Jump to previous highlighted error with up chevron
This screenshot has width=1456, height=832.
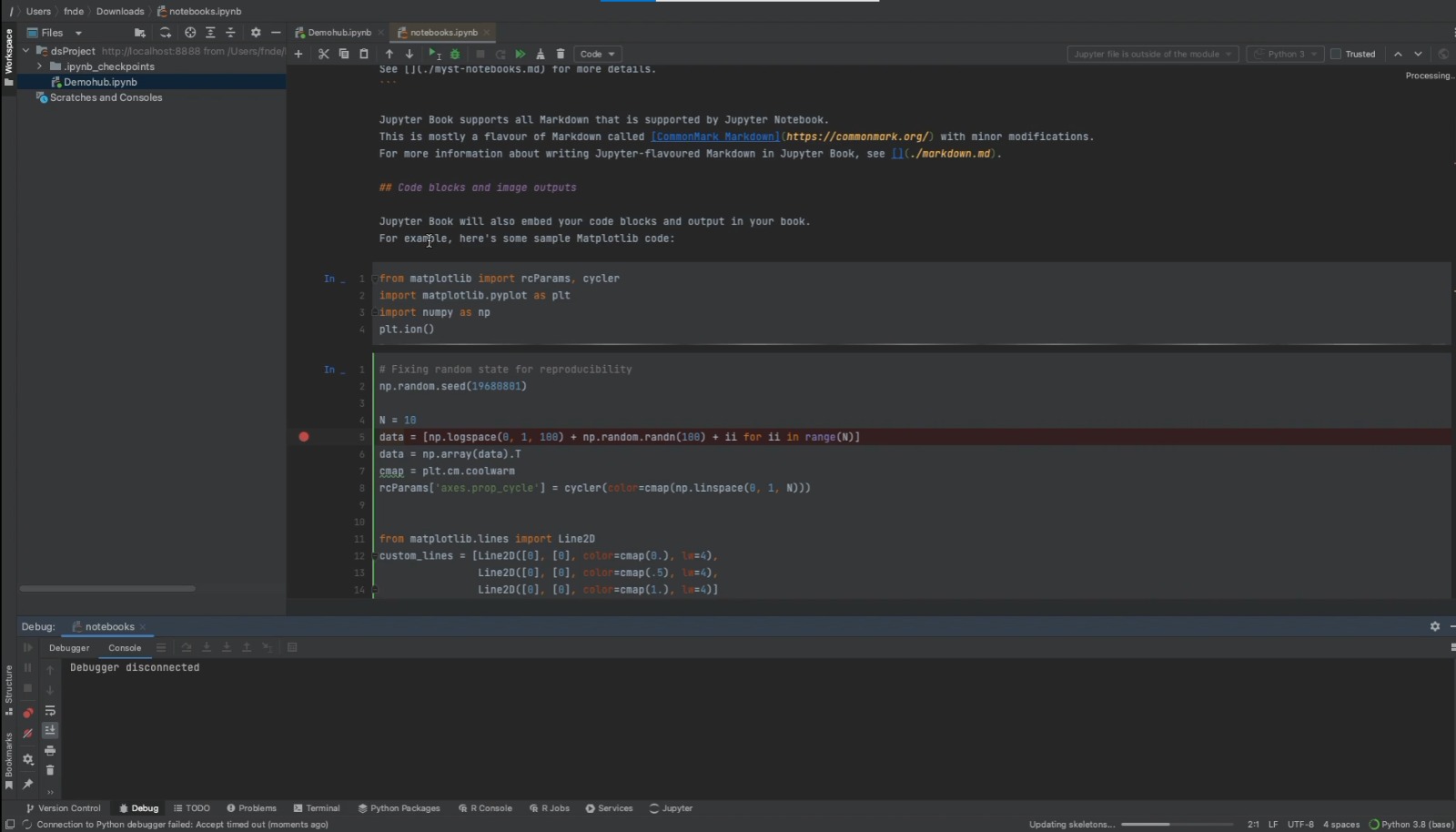coord(1398,55)
